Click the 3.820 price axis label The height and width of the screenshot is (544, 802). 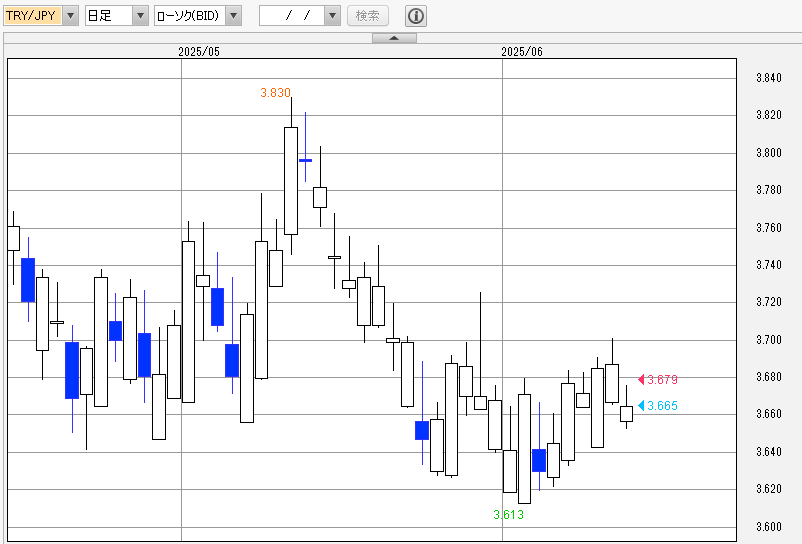(x=769, y=115)
